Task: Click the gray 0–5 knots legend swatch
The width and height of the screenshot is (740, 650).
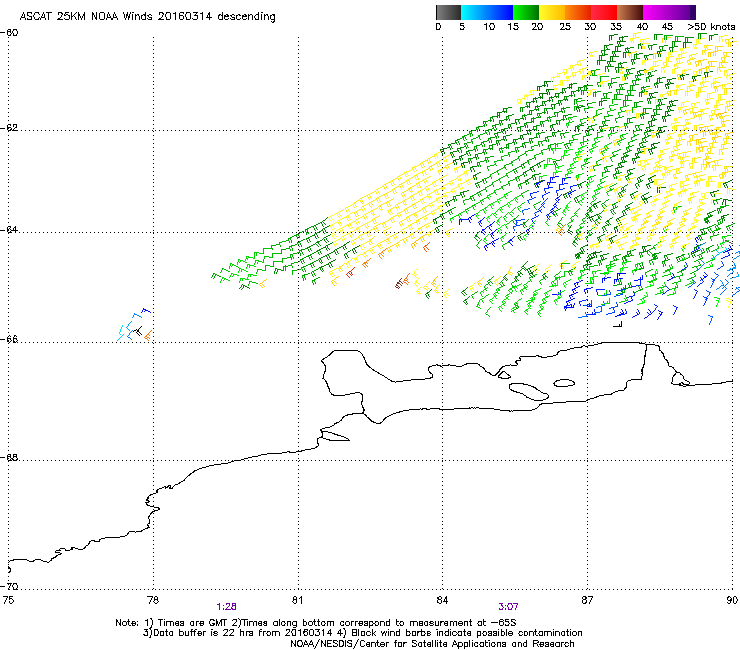Action: pyautogui.click(x=448, y=12)
